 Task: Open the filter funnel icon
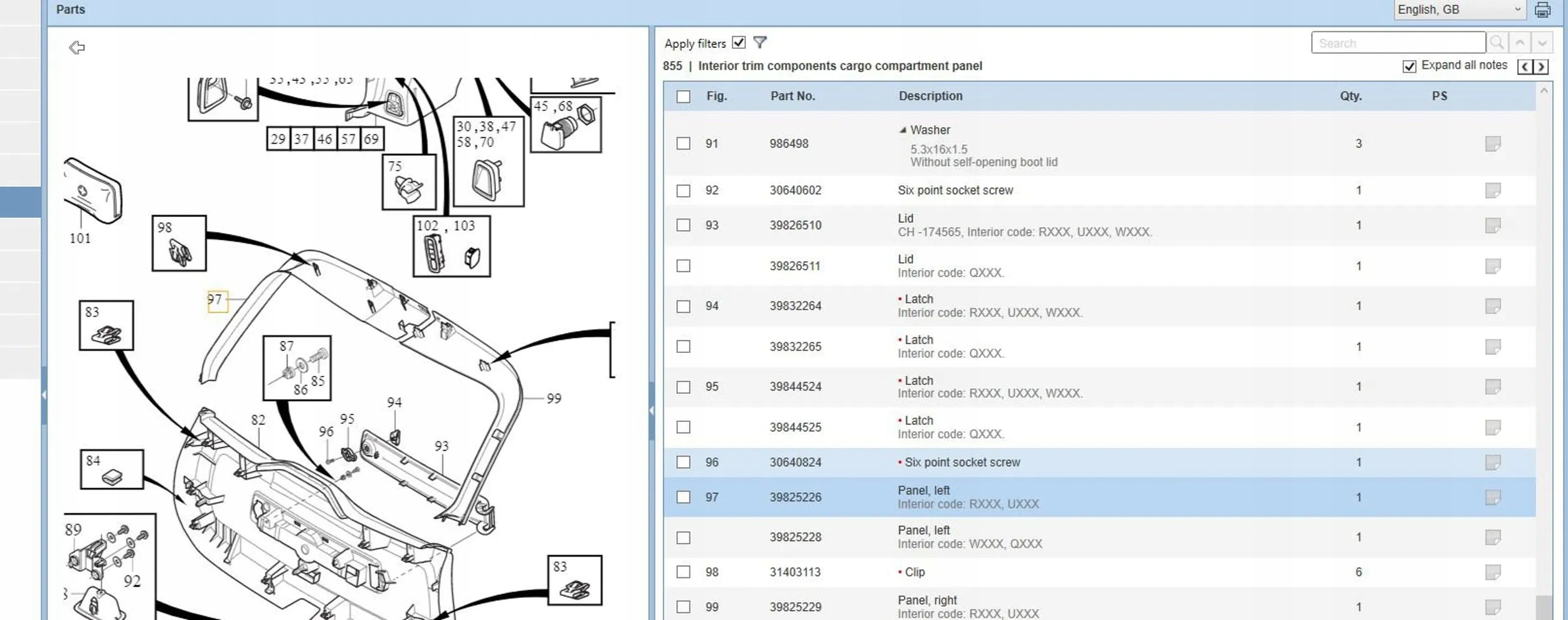coord(760,43)
